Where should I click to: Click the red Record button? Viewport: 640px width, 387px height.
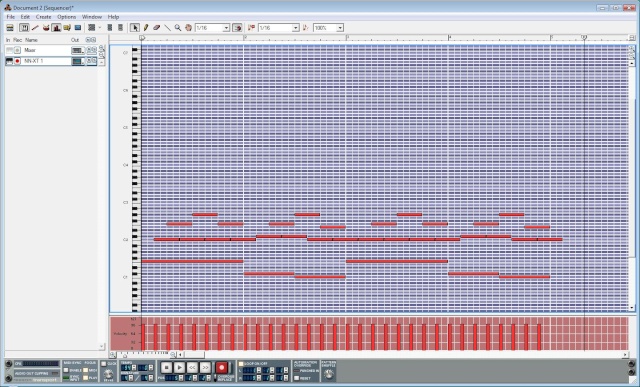point(222,367)
